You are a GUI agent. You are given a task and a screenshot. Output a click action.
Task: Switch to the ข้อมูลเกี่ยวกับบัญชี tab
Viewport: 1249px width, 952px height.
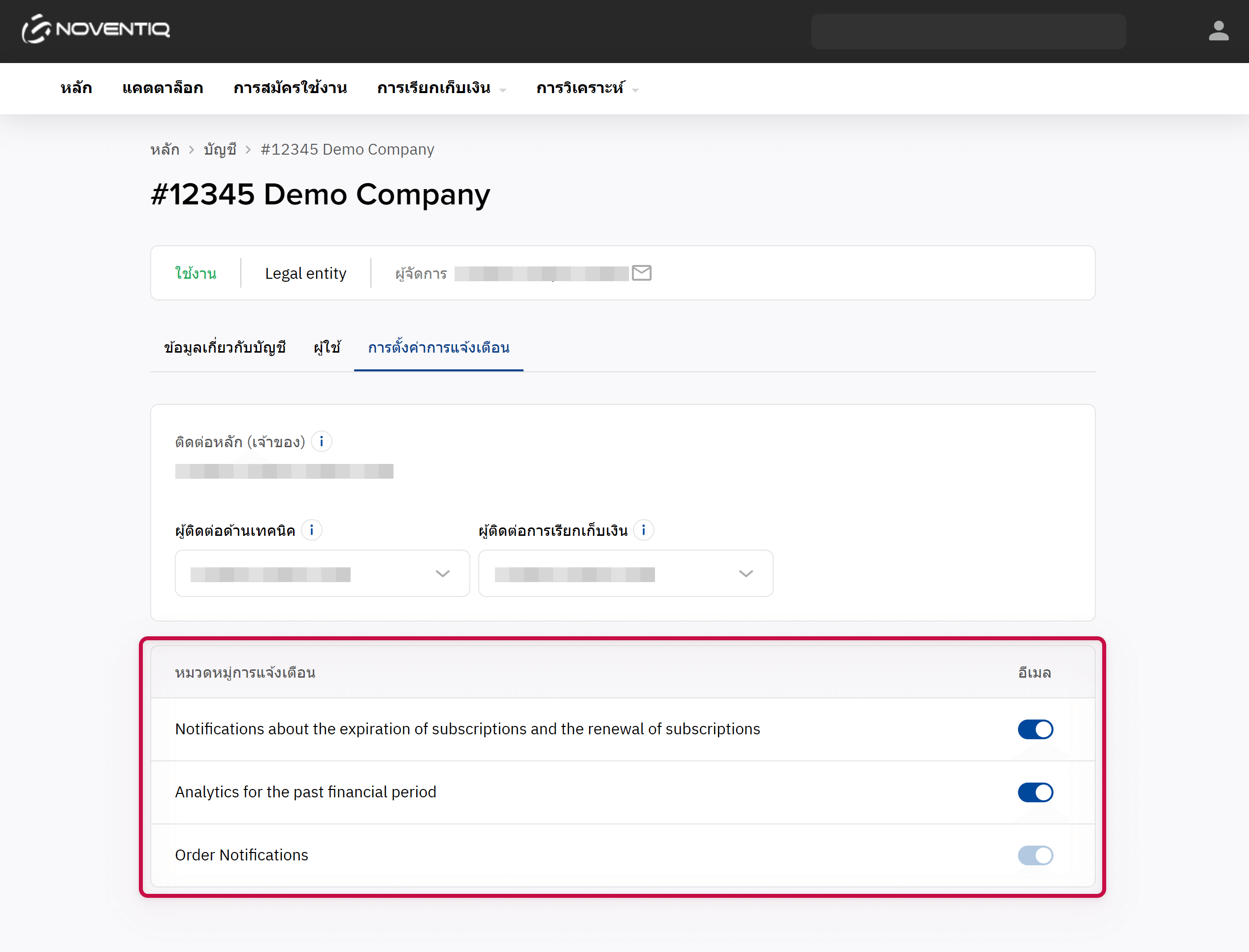(x=225, y=347)
